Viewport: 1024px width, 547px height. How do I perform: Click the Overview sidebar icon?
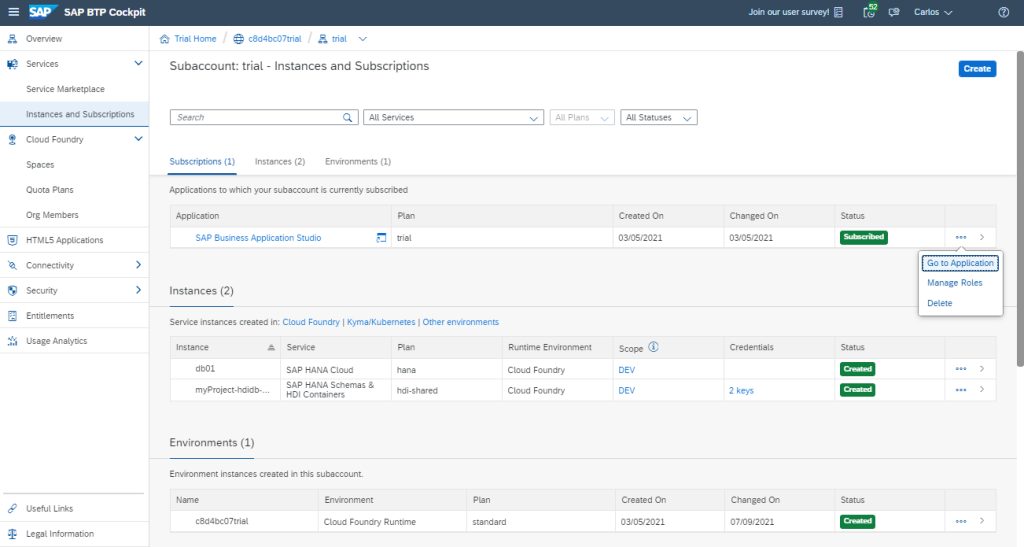point(12,39)
